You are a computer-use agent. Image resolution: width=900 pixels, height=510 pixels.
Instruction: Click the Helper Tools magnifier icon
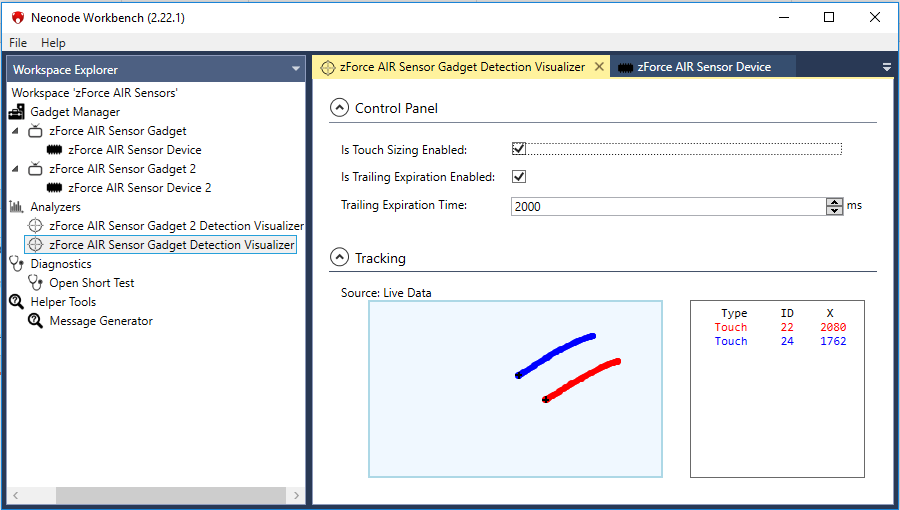click(17, 302)
